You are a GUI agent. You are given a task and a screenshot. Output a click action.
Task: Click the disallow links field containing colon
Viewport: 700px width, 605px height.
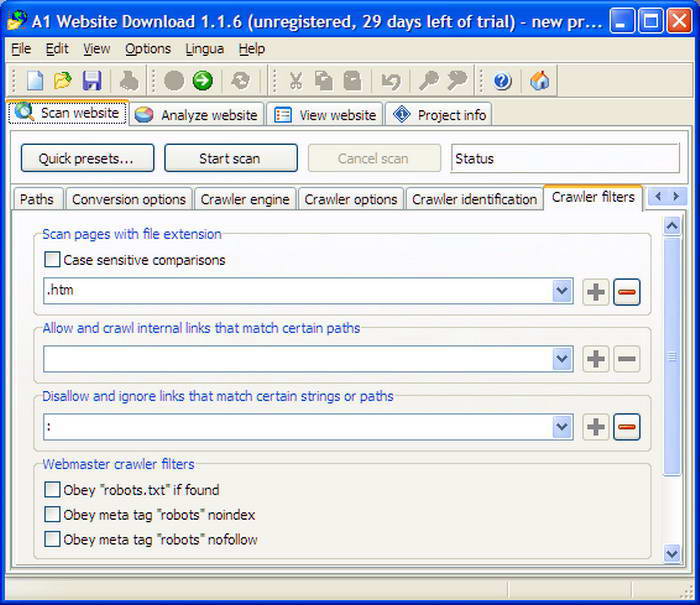[298, 427]
